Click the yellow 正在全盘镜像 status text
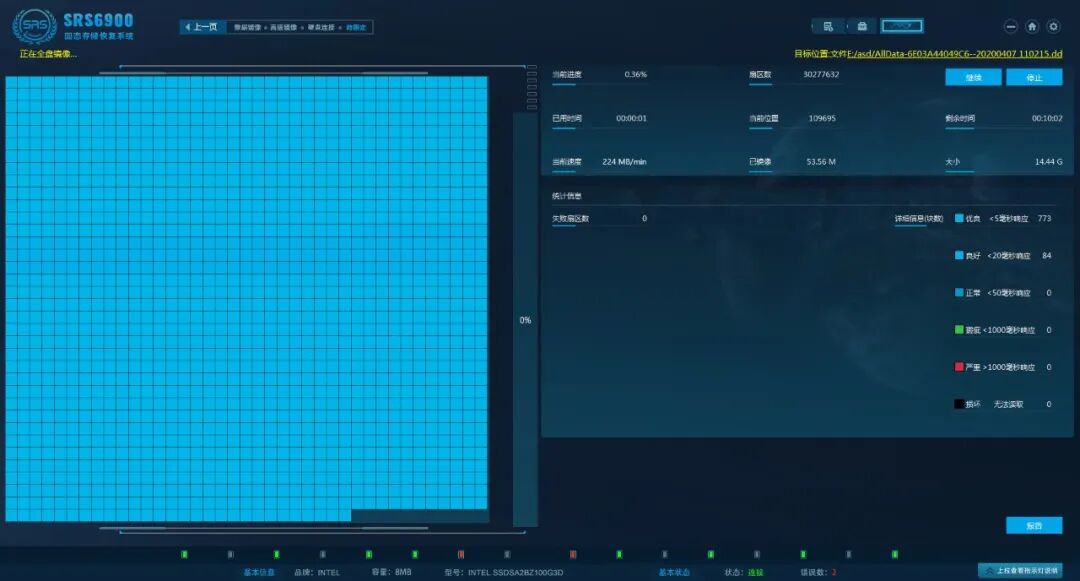This screenshot has height=581, width=1080. click(48, 54)
